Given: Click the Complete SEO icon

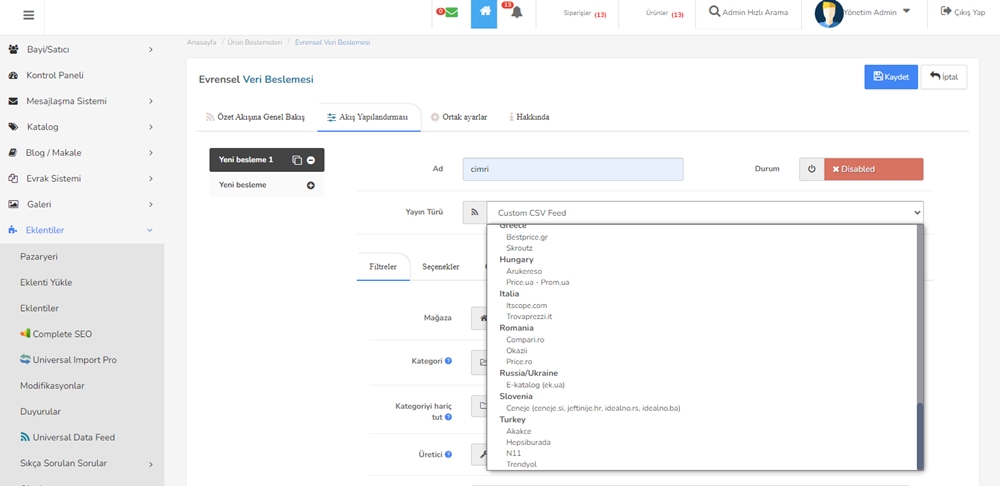Looking at the screenshot, I should [26, 334].
